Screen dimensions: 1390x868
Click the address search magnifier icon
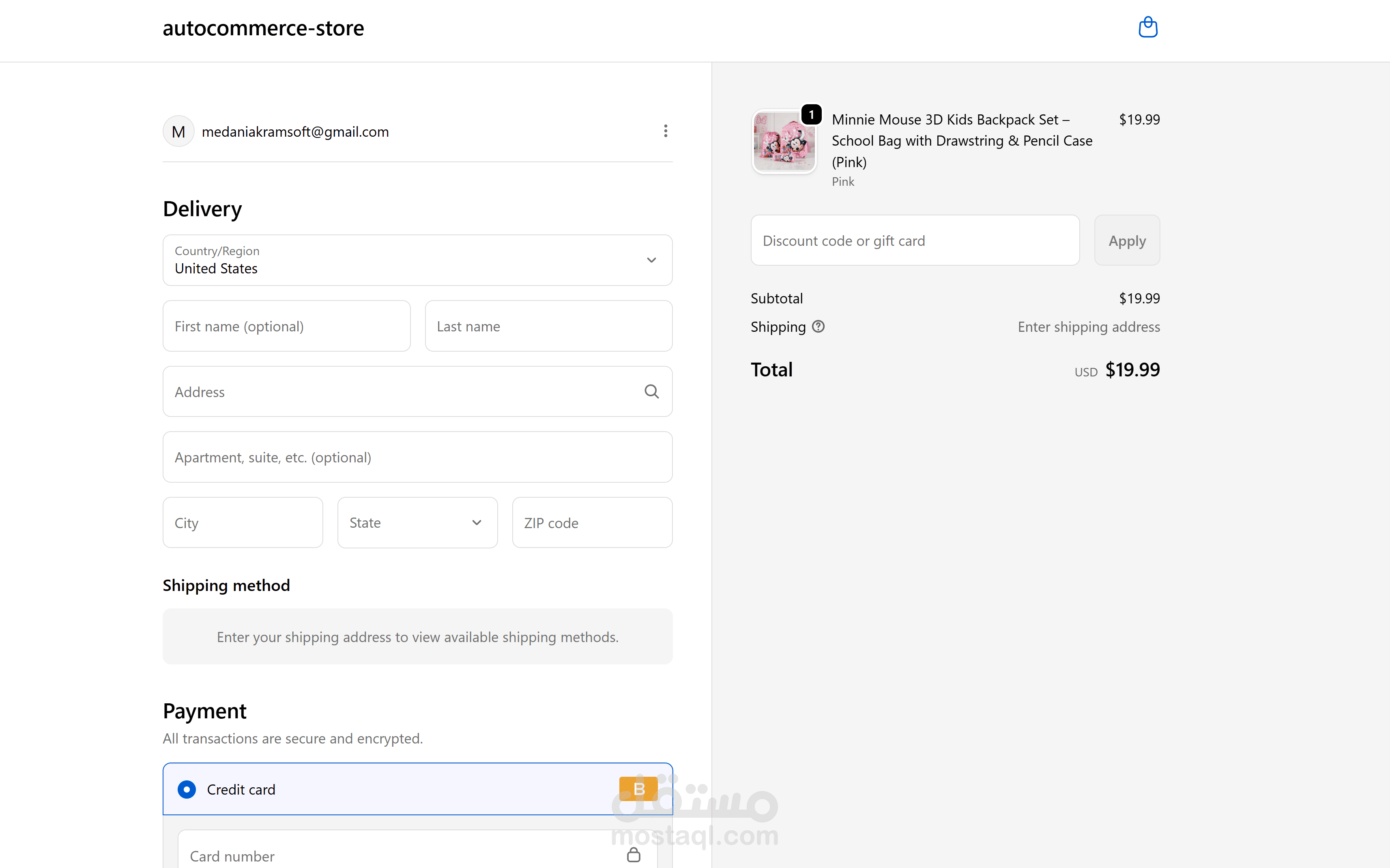(x=651, y=391)
